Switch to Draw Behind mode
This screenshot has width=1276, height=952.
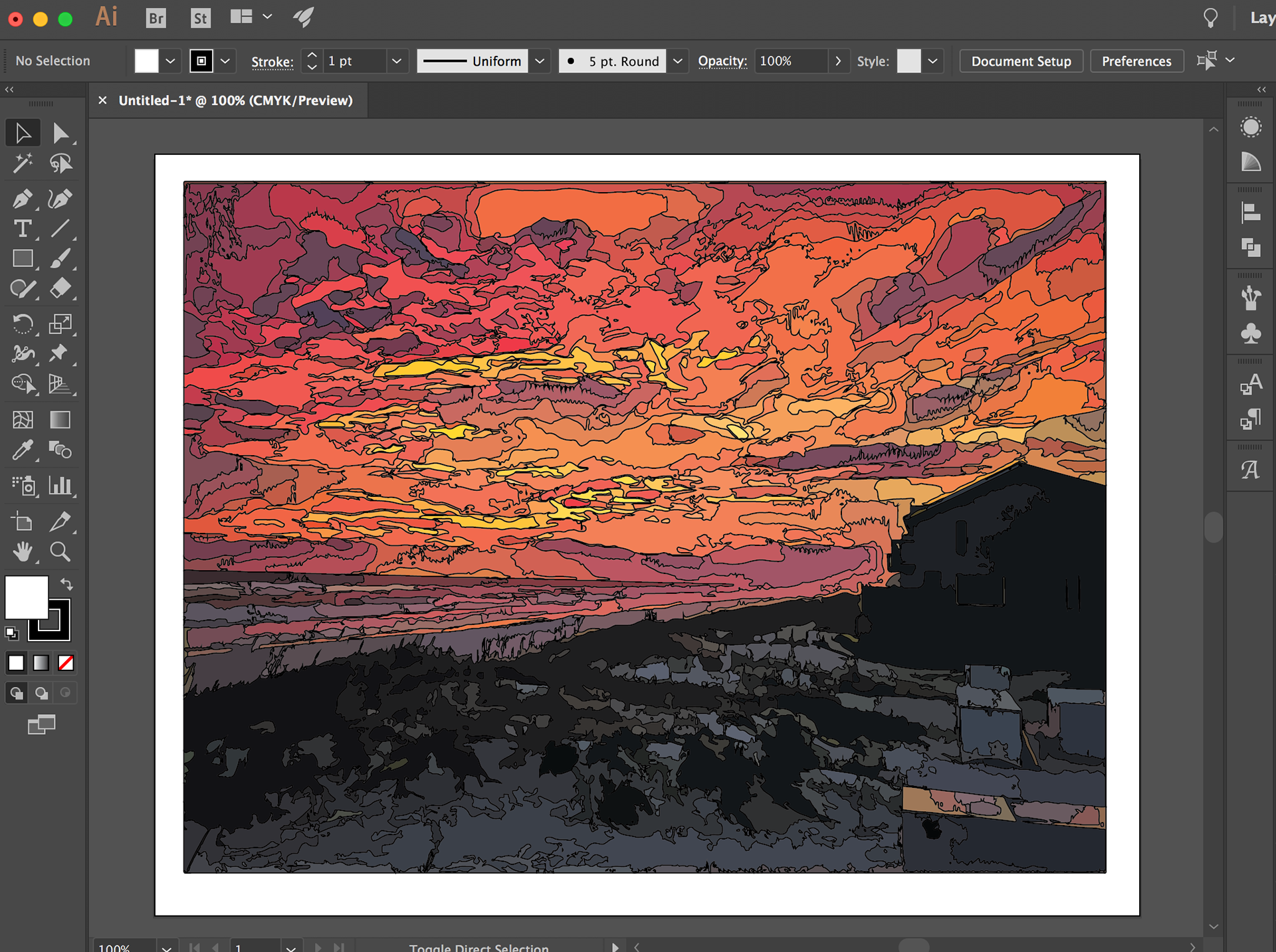click(x=41, y=693)
